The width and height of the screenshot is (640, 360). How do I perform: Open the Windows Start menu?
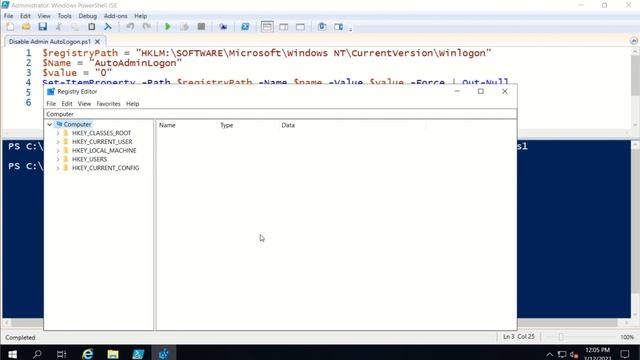[x=12, y=353]
